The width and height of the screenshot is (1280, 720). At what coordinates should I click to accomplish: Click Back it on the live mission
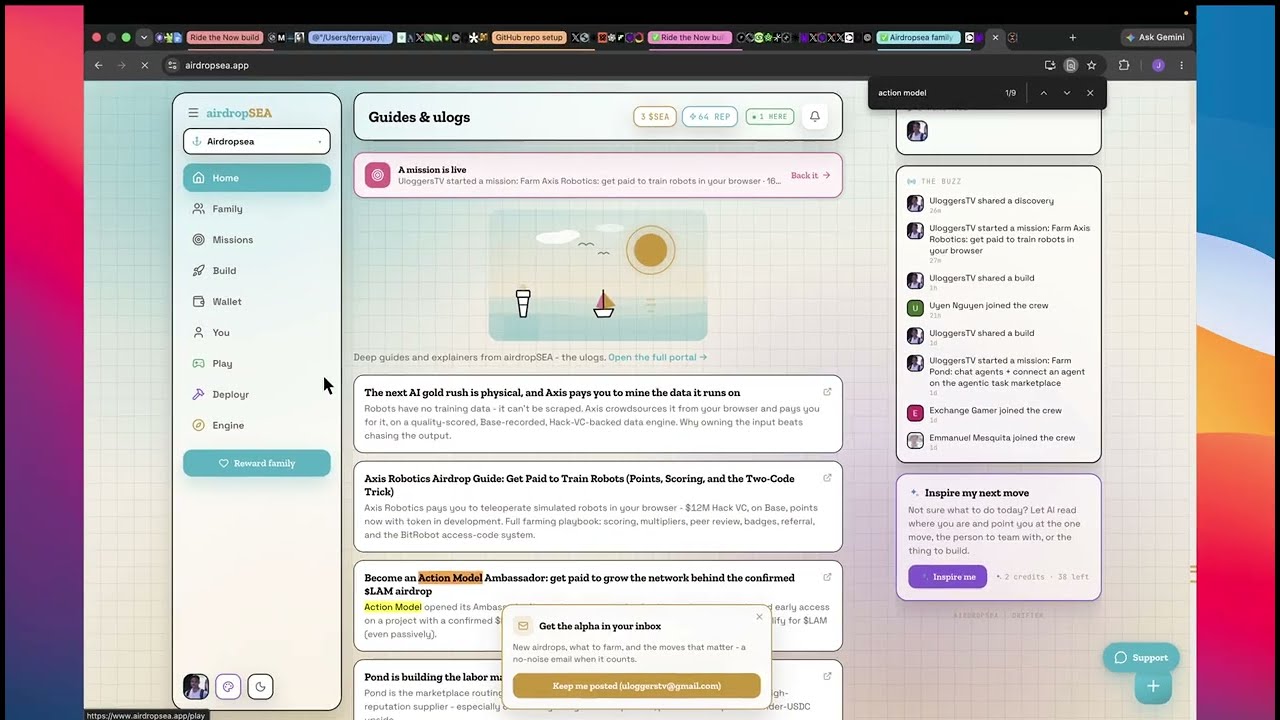pos(810,176)
